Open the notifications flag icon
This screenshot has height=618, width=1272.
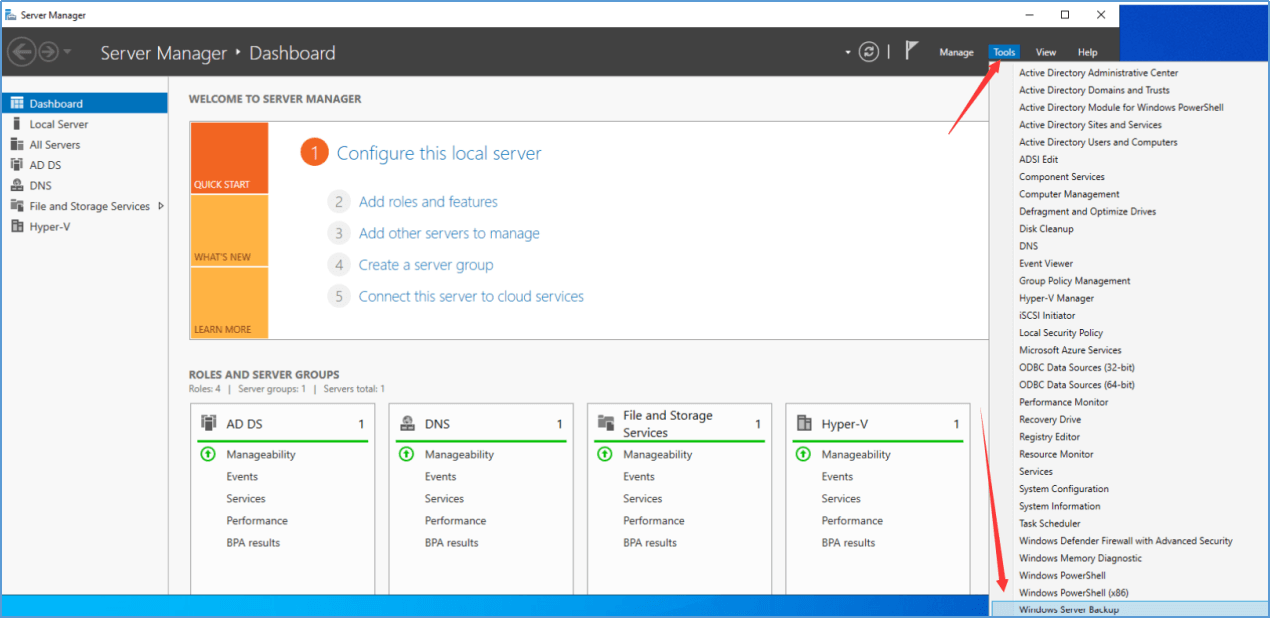[911, 50]
